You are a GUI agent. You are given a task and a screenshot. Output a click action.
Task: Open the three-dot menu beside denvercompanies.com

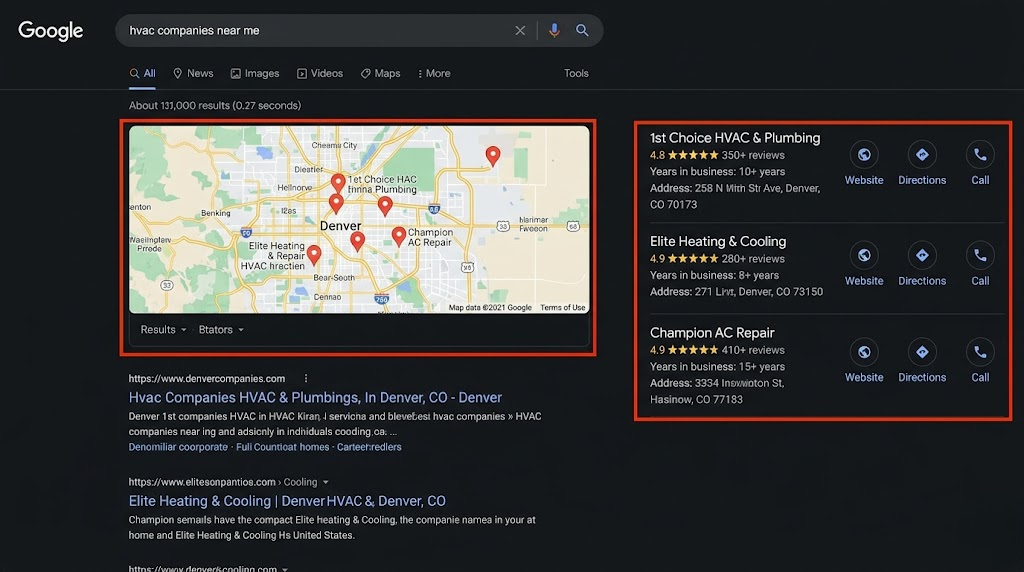point(306,379)
